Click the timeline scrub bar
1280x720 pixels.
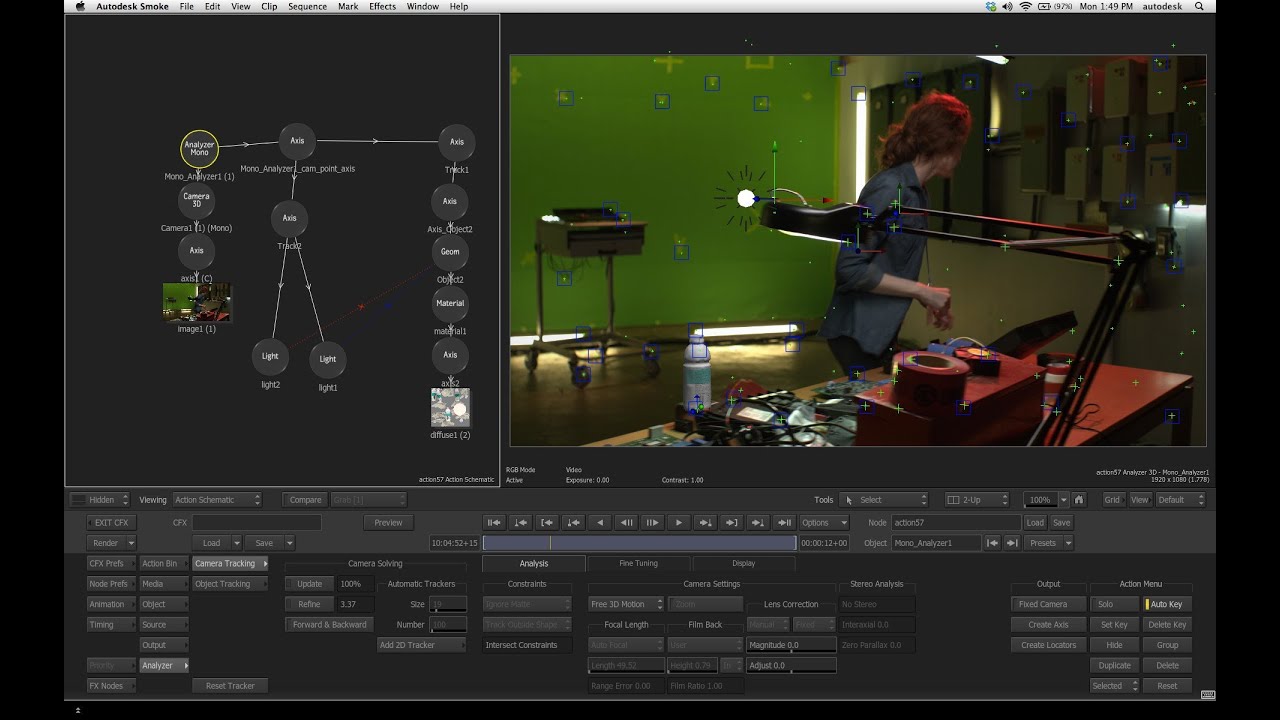click(639, 543)
